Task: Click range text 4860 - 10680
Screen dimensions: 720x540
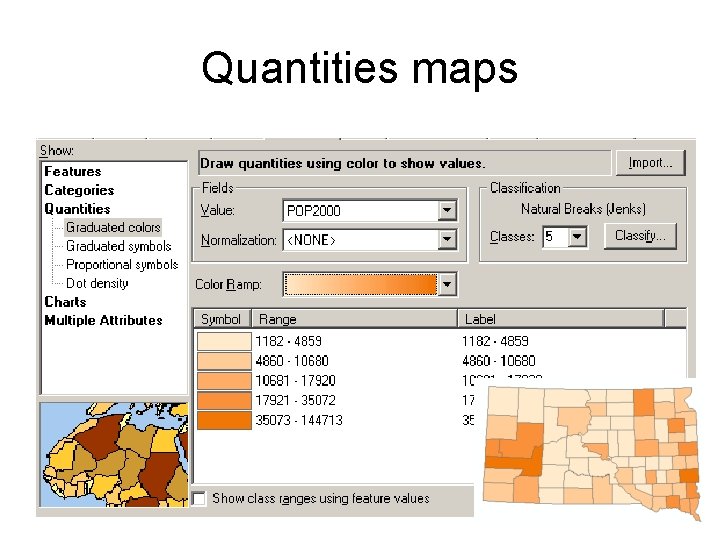Action: coord(292,361)
